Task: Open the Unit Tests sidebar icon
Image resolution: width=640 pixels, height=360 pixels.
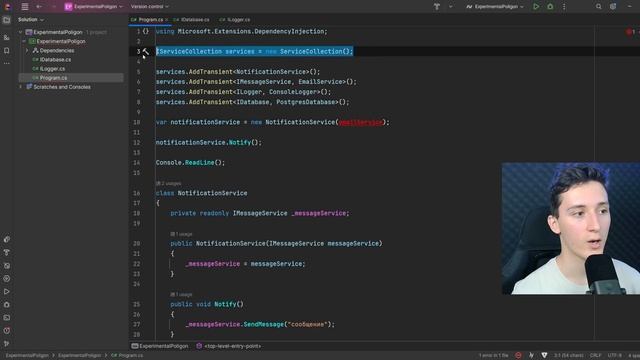Action: (7, 266)
